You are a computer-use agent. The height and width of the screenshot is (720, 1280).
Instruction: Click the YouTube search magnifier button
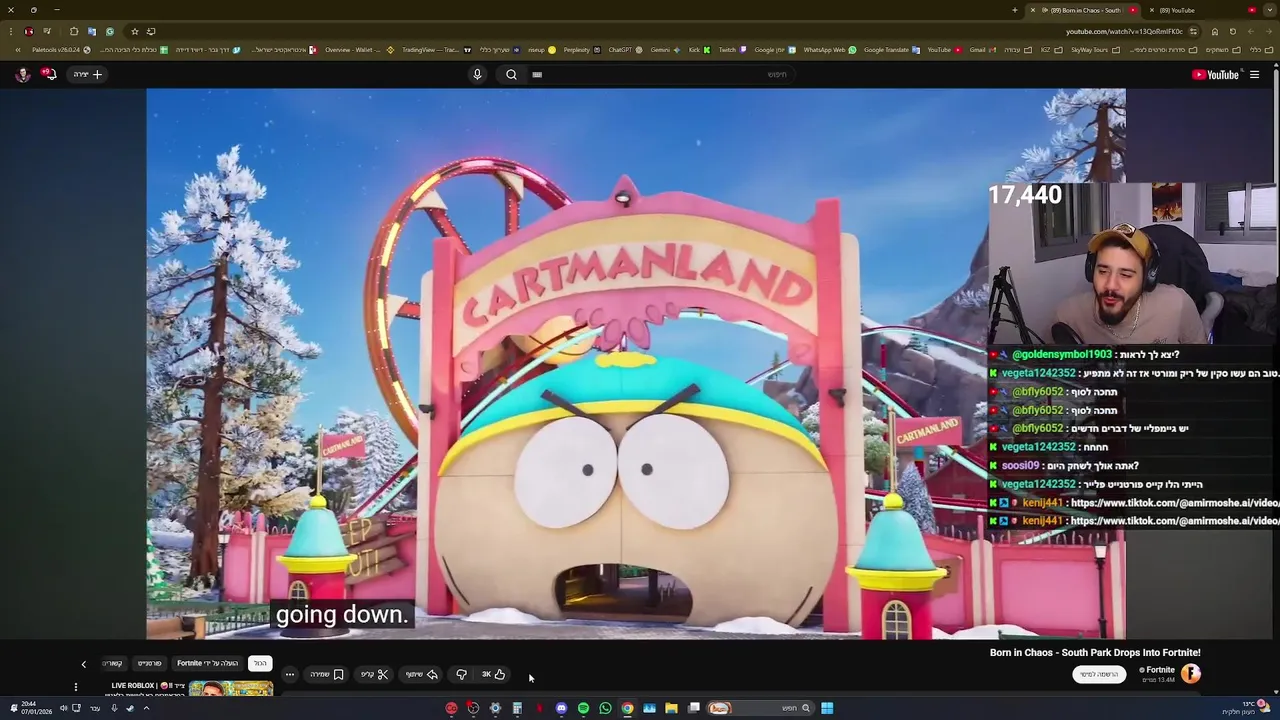point(511,74)
